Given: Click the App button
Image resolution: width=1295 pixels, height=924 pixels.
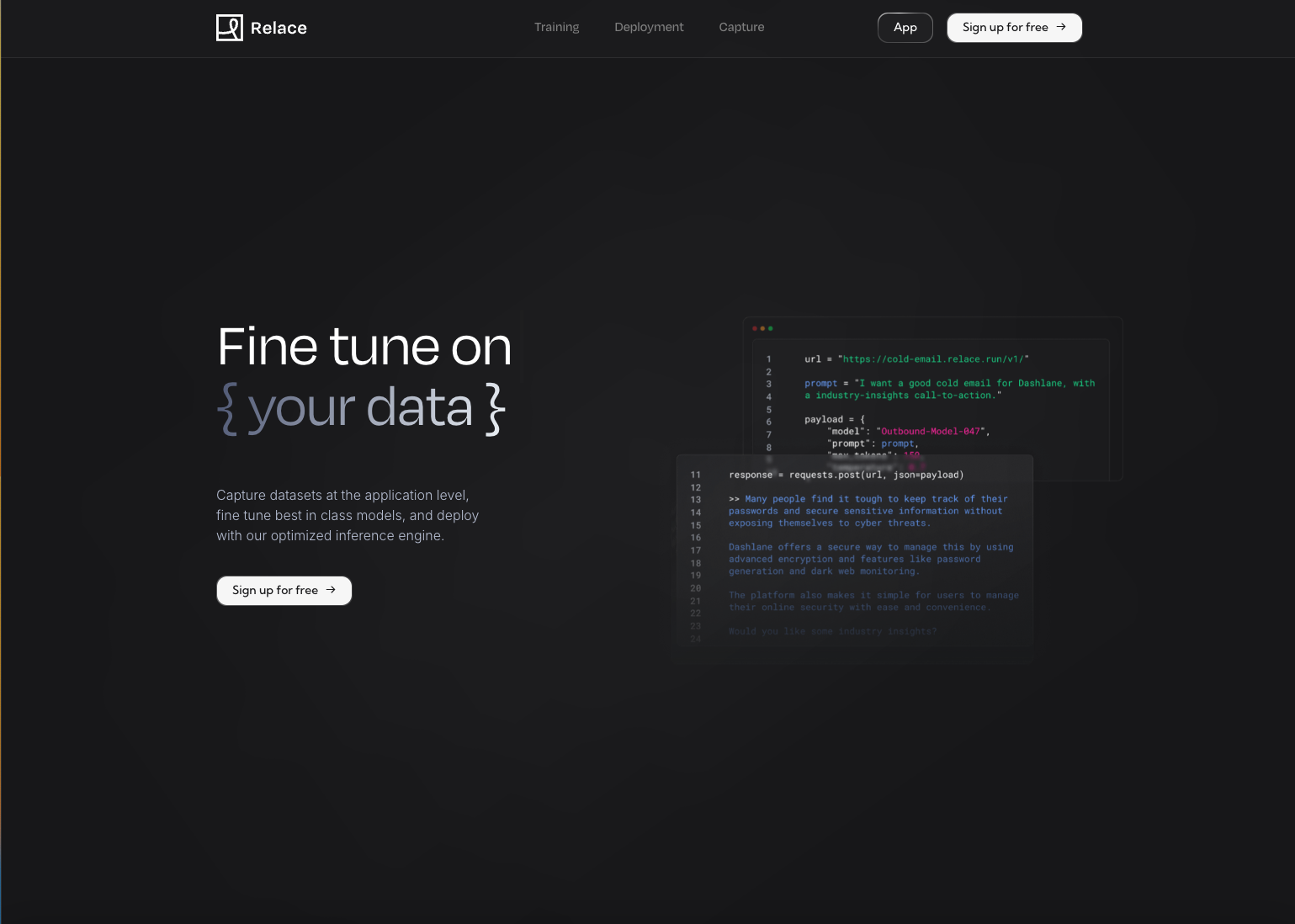Looking at the screenshot, I should coord(905,27).
